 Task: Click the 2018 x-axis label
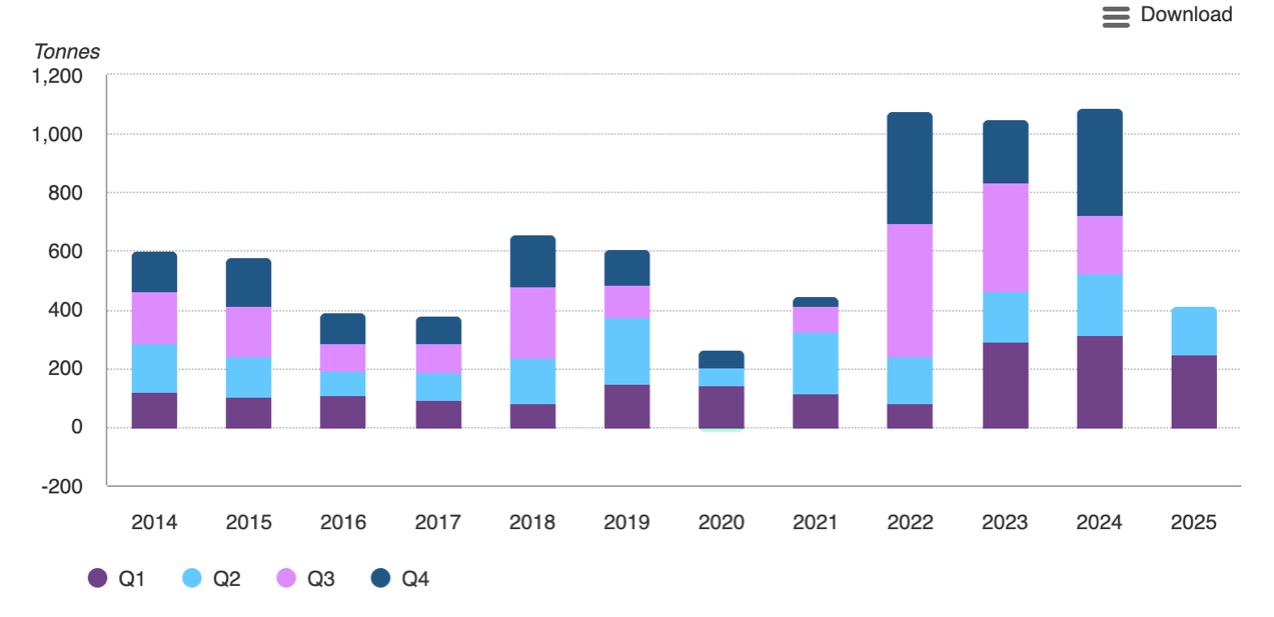(532, 523)
